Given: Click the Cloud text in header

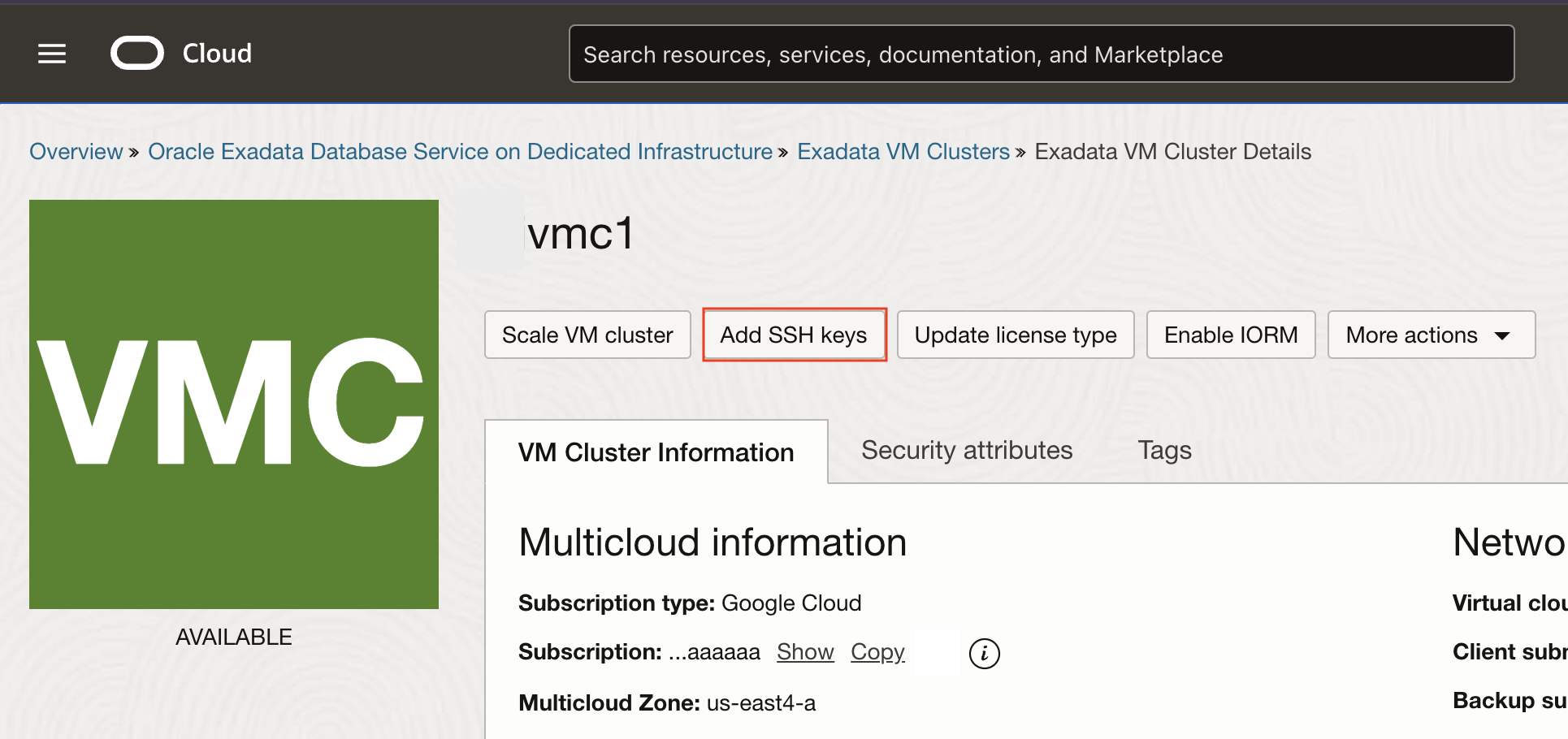Looking at the screenshot, I should 217,54.
